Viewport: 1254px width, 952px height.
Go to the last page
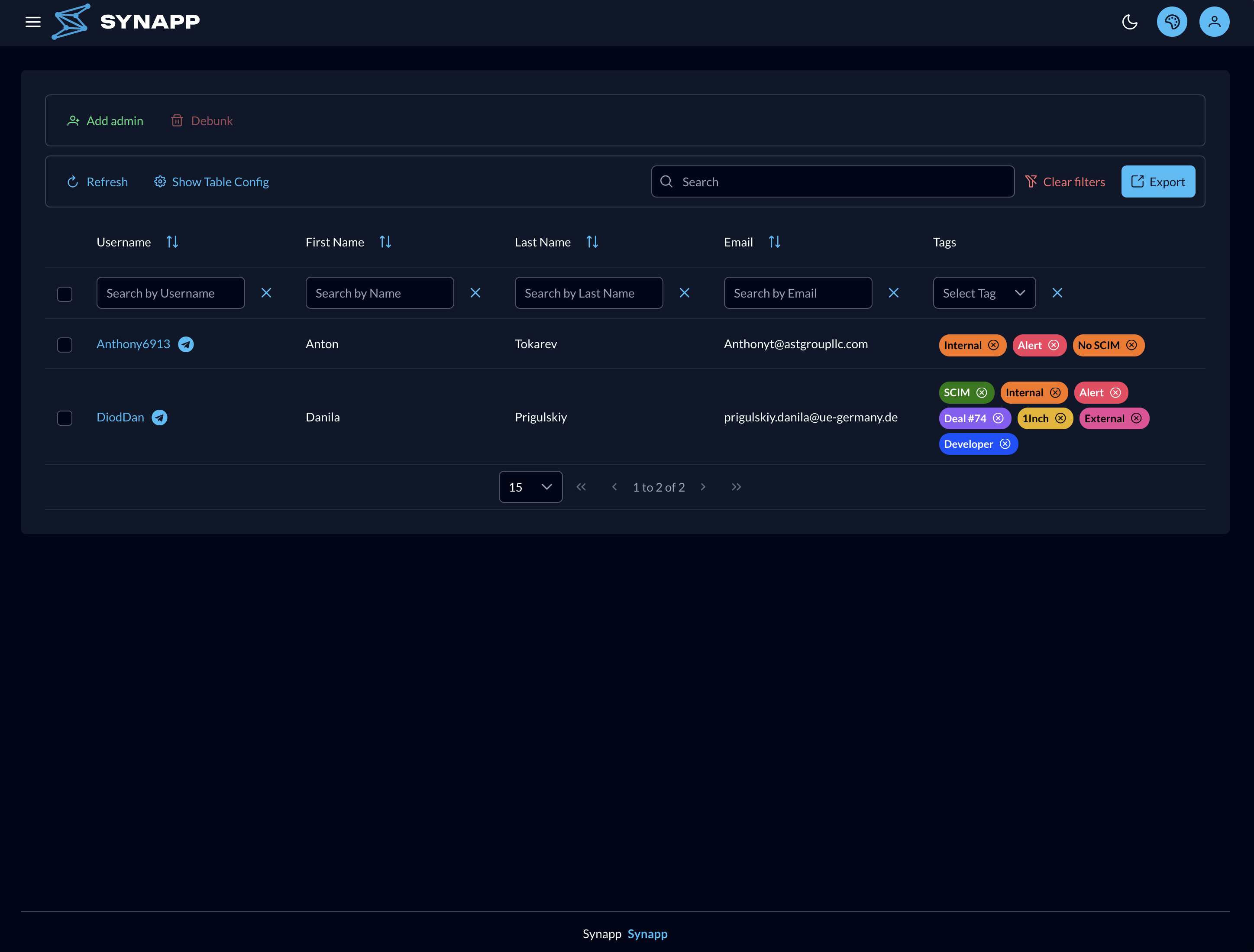tap(736, 486)
